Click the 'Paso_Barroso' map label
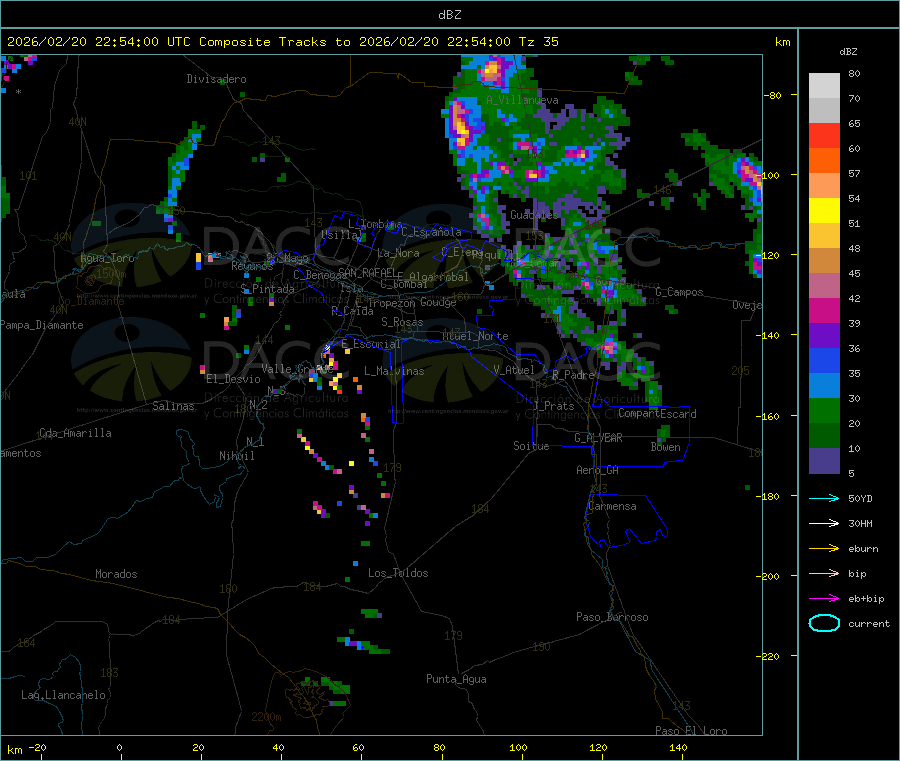900x761 pixels. [x=612, y=617]
